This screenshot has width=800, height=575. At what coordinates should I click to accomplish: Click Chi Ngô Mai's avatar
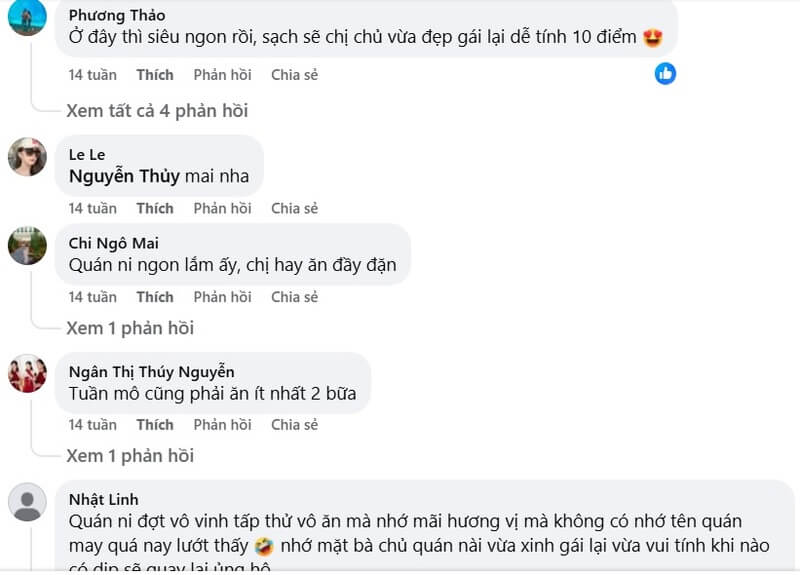[27, 246]
